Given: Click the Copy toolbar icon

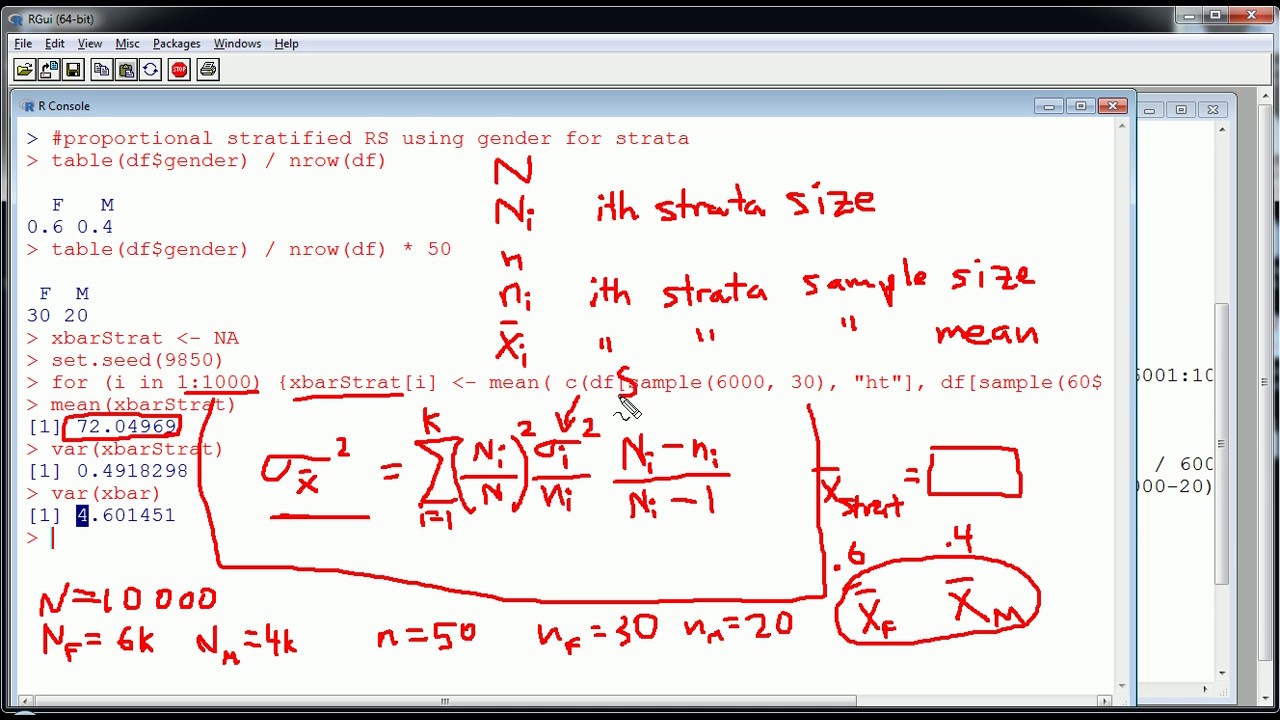Looking at the screenshot, I should pyautogui.click(x=101, y=69).
